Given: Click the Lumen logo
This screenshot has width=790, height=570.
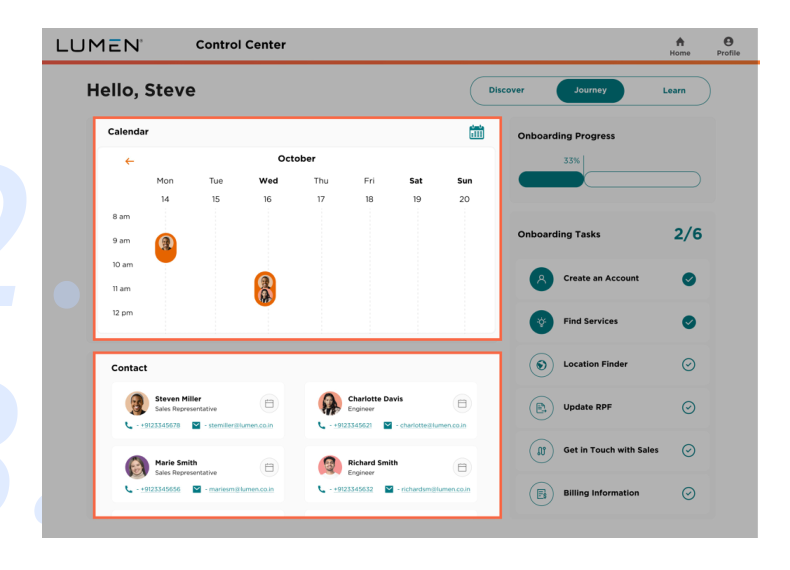Looking at the screenshot, I should point(99,45).
